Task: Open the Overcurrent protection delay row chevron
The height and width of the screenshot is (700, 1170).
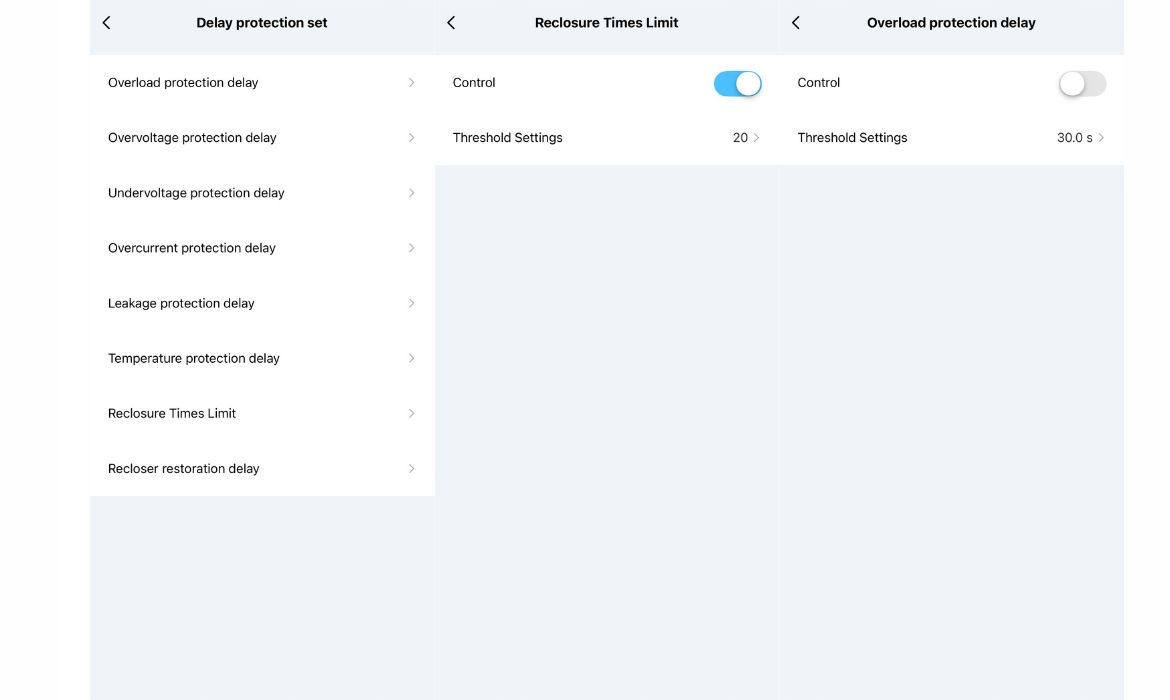Action: (x=411, y=248)
